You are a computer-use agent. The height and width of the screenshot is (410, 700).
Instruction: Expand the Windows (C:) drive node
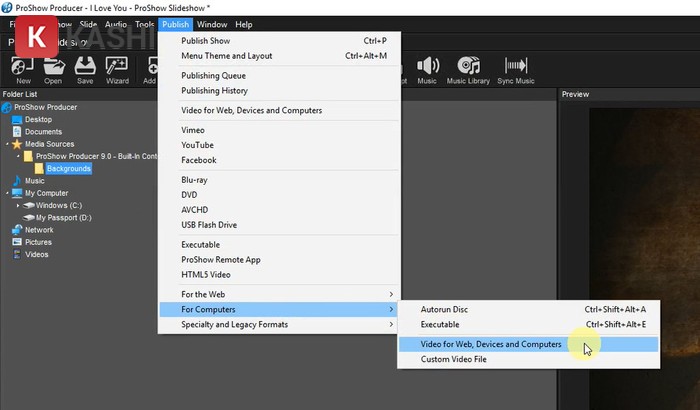click(18, 205)
